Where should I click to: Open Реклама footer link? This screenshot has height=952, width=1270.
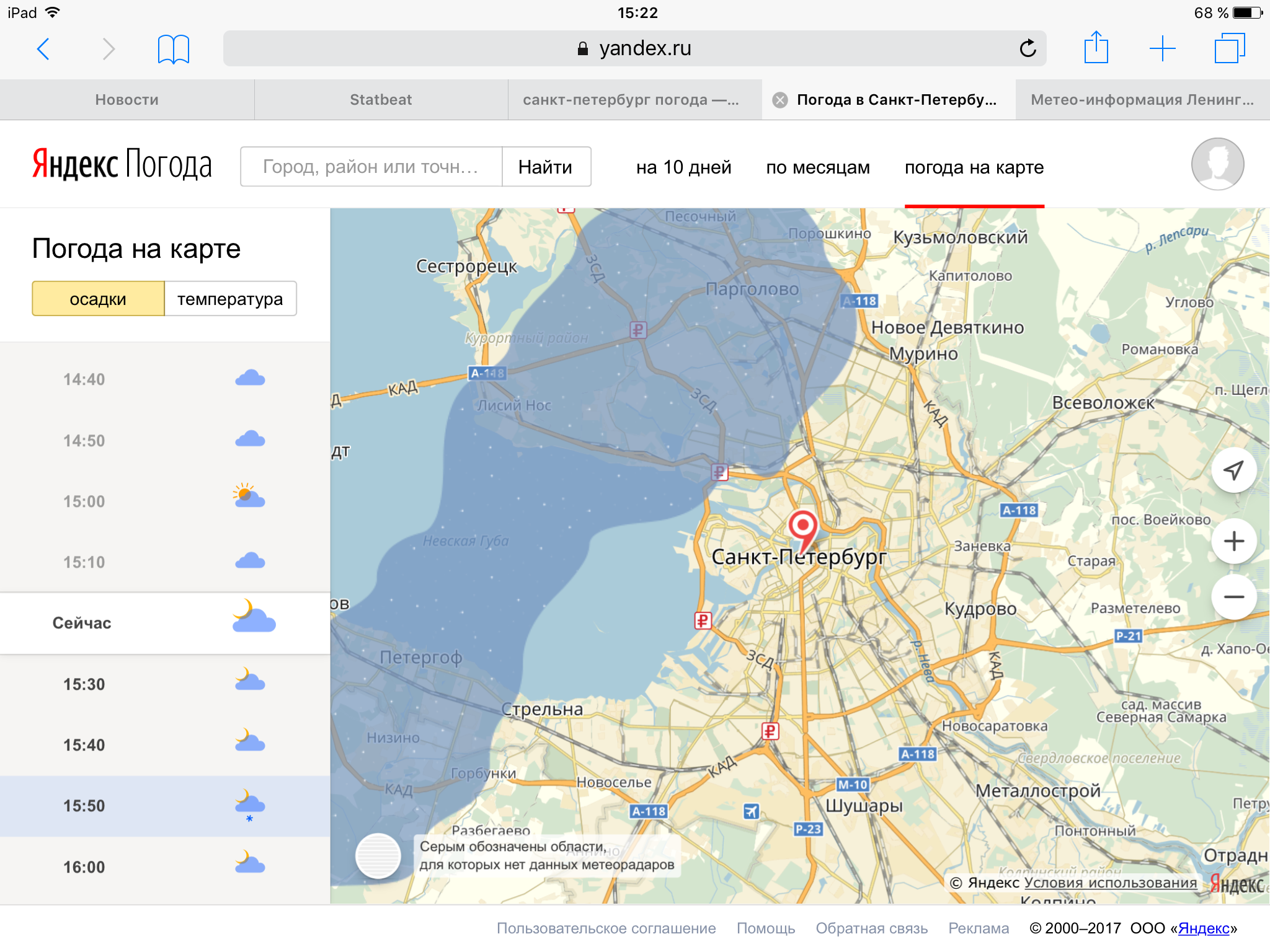tap(979, 928)
